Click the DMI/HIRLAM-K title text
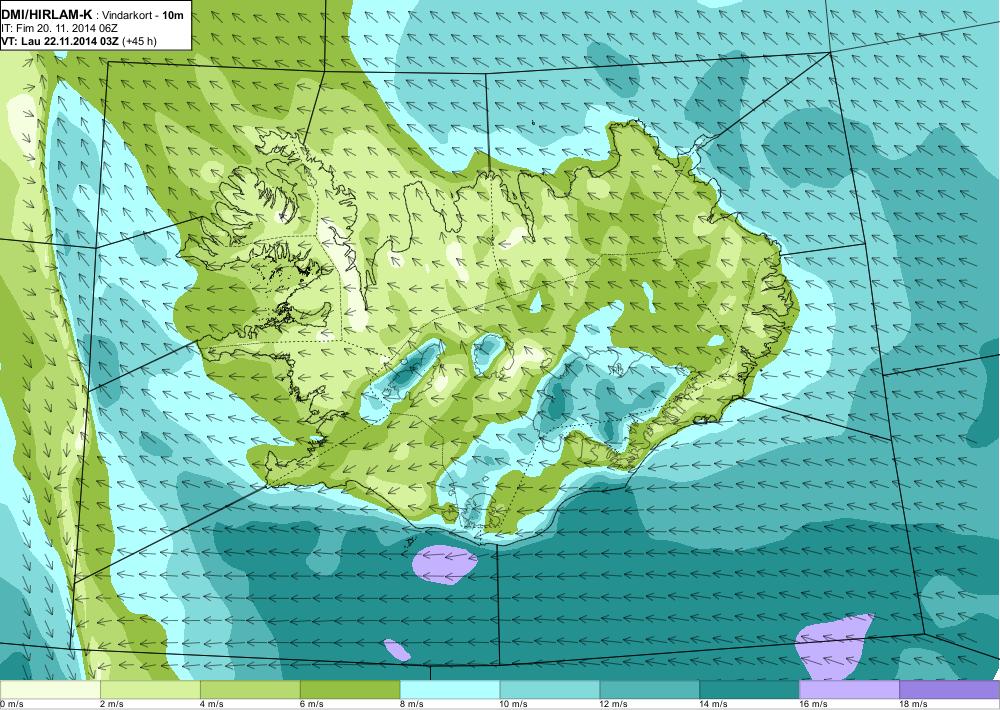The width and height of the screenshot is (1000, 710). click(x=47, y=14)
